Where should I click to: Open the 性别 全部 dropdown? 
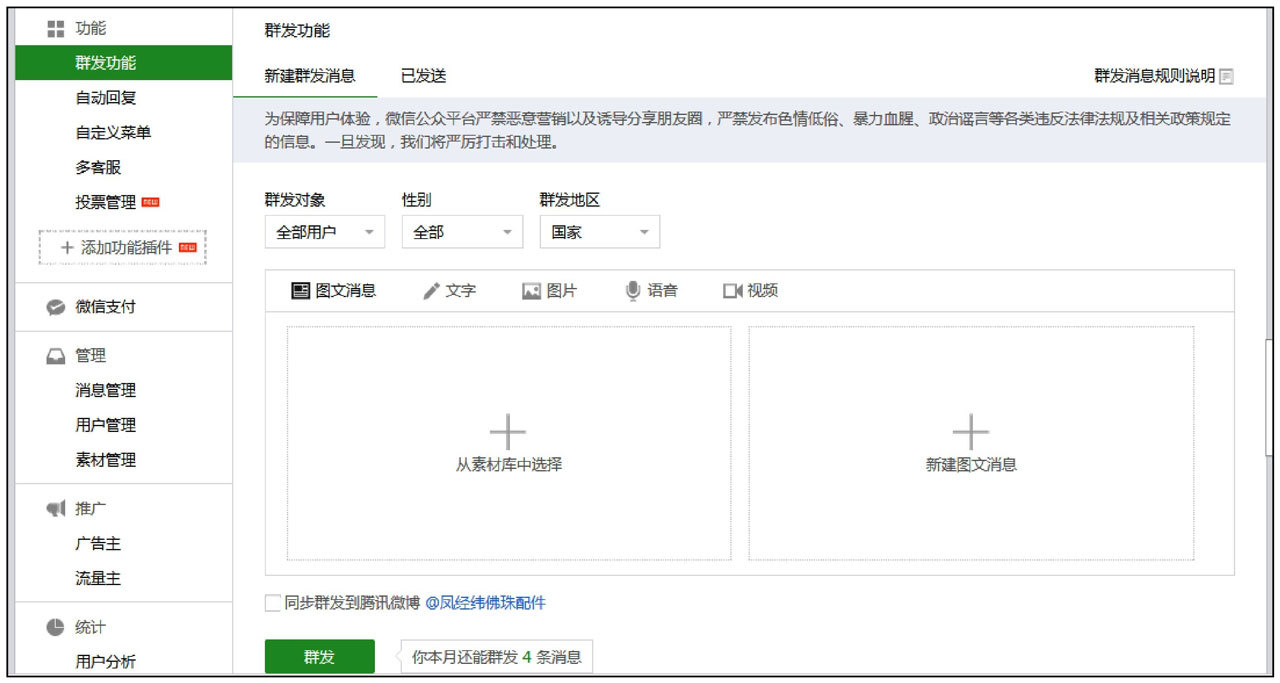pos(462,232)
